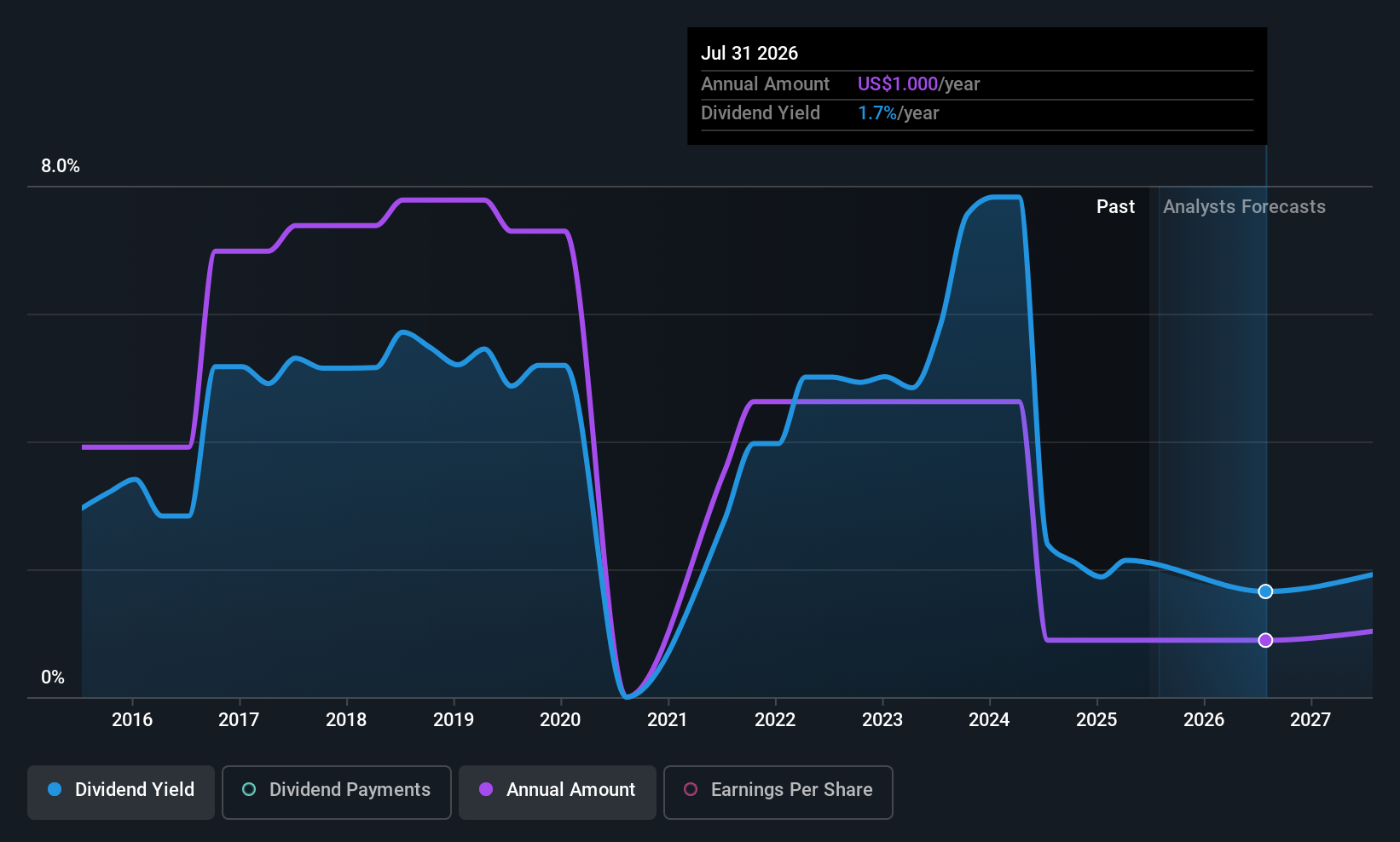Select the 2027 label on the x-axis
This screenshot has height=842, width=1400.
pyautogui.click(x=1310, y=720)
